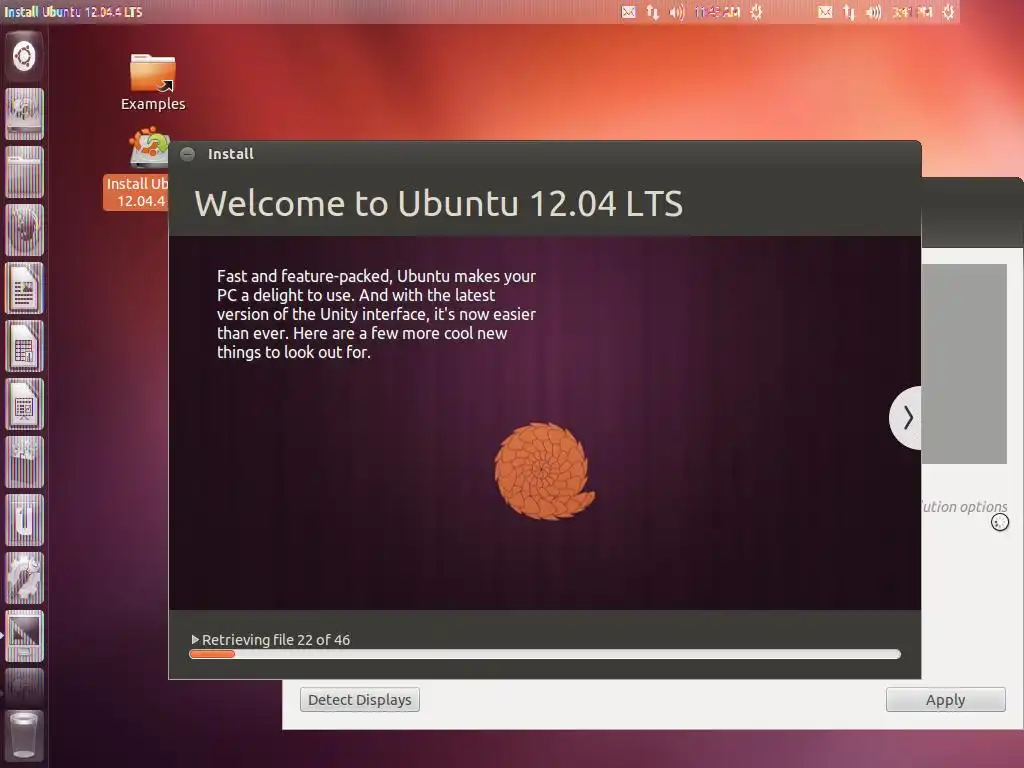Screen dimensions: 1024x768
Task: Open the sound volume indicator next to 11:45 AM
Action: (677, 12)
